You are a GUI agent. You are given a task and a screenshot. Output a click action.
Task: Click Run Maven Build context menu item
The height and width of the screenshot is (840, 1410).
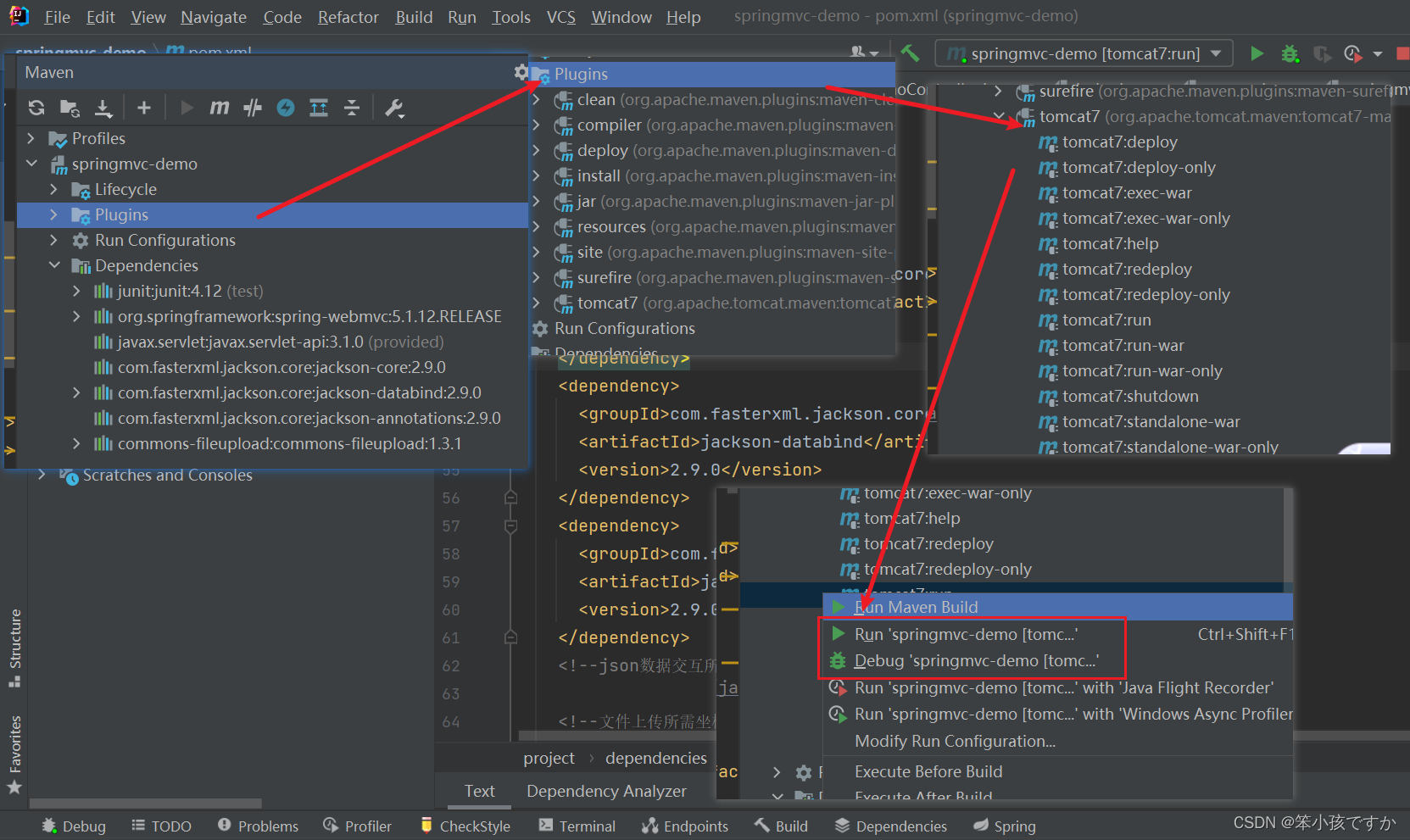click(1058, 607)
